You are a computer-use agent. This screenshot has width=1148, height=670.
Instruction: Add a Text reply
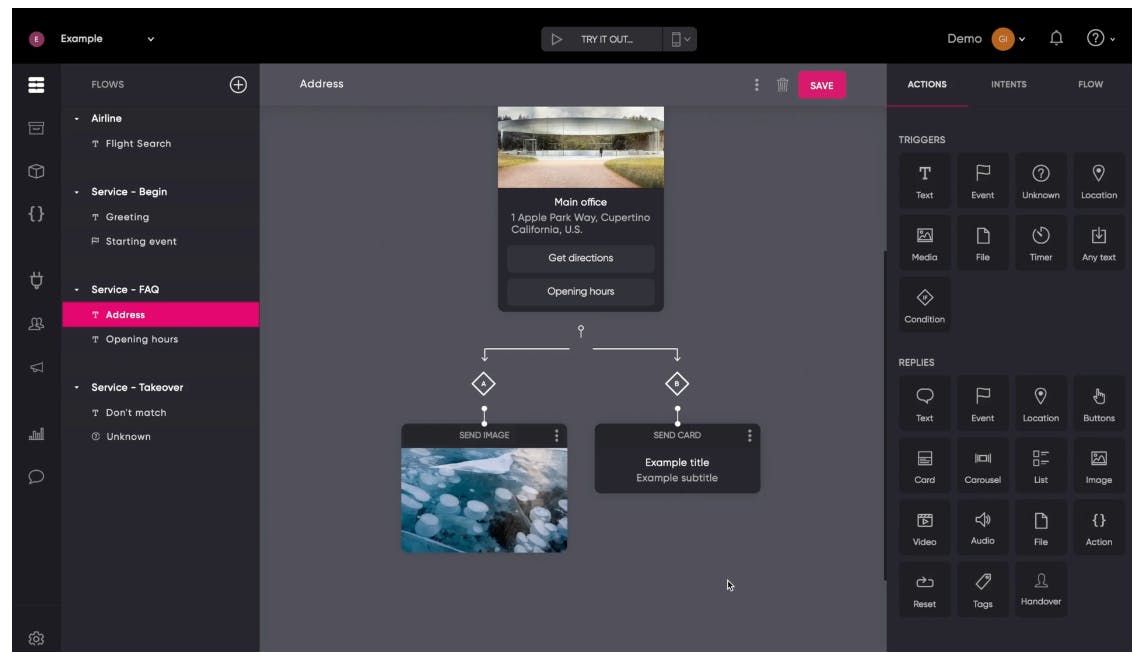coord(924,404)
